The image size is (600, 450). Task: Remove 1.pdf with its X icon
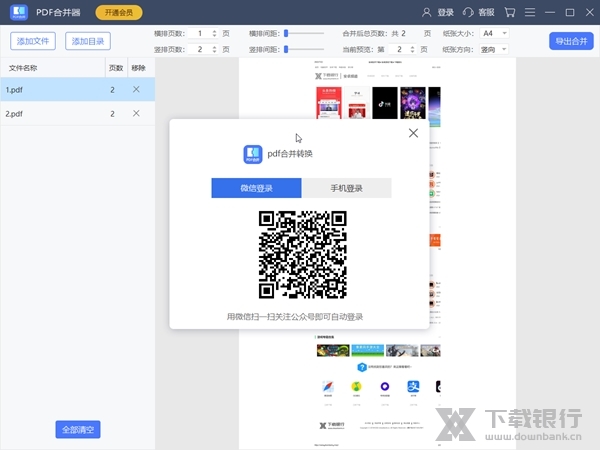click(x=136, y=89)
